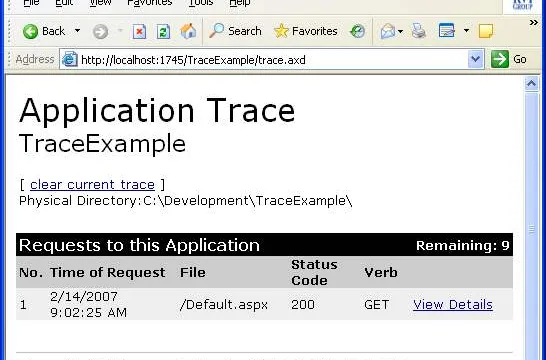This screenshot has width=546, height=360.
Task: Open the Help menu
Action: point(240,3)
